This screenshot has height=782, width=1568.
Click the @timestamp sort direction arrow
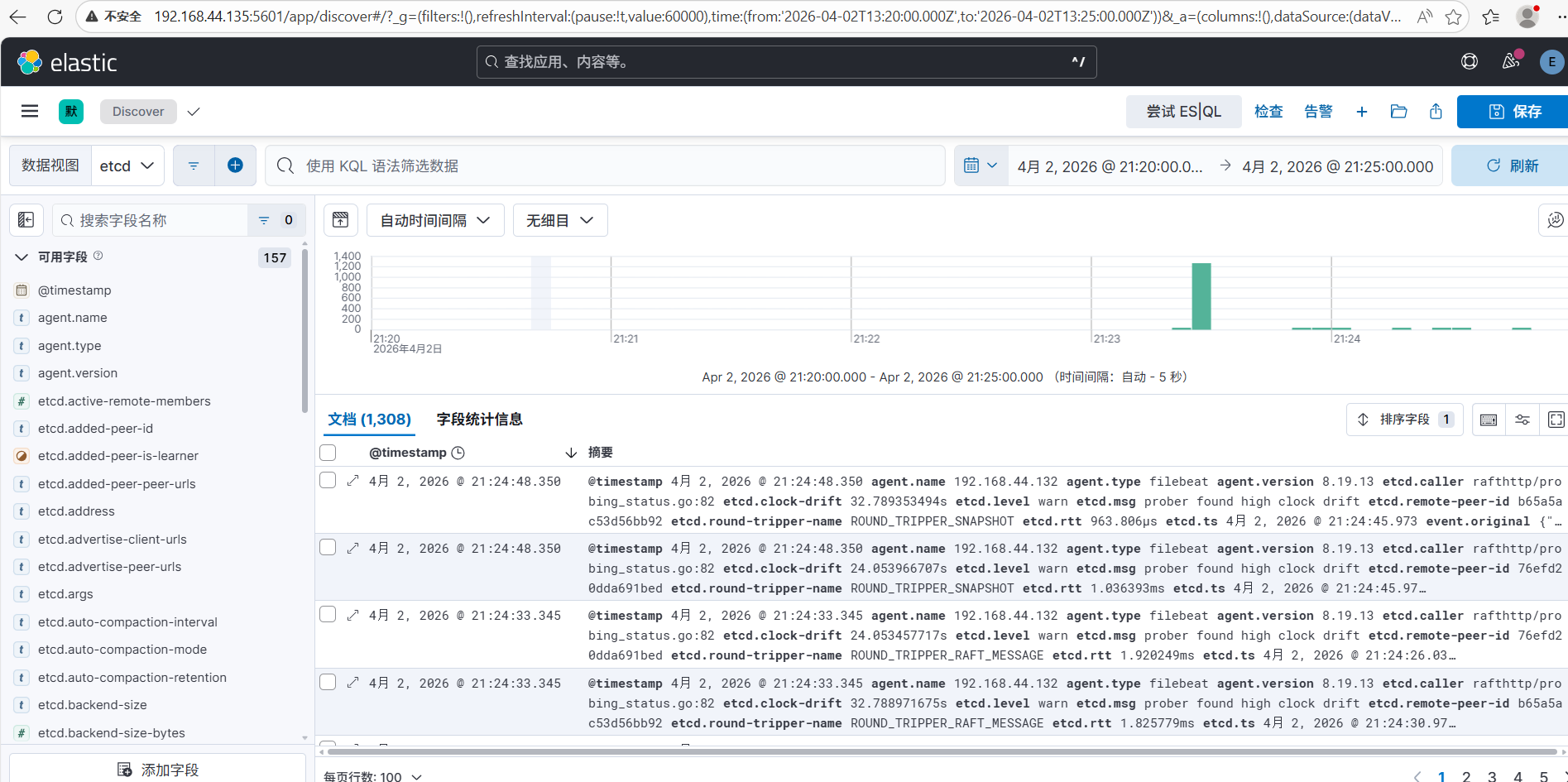tap(571, 453)
